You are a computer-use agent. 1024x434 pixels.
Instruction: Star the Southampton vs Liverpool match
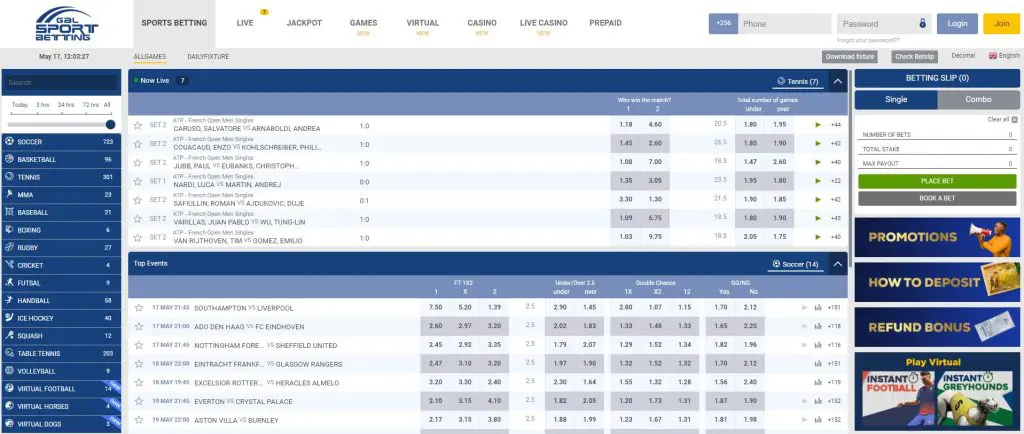(x=138, y=308)
